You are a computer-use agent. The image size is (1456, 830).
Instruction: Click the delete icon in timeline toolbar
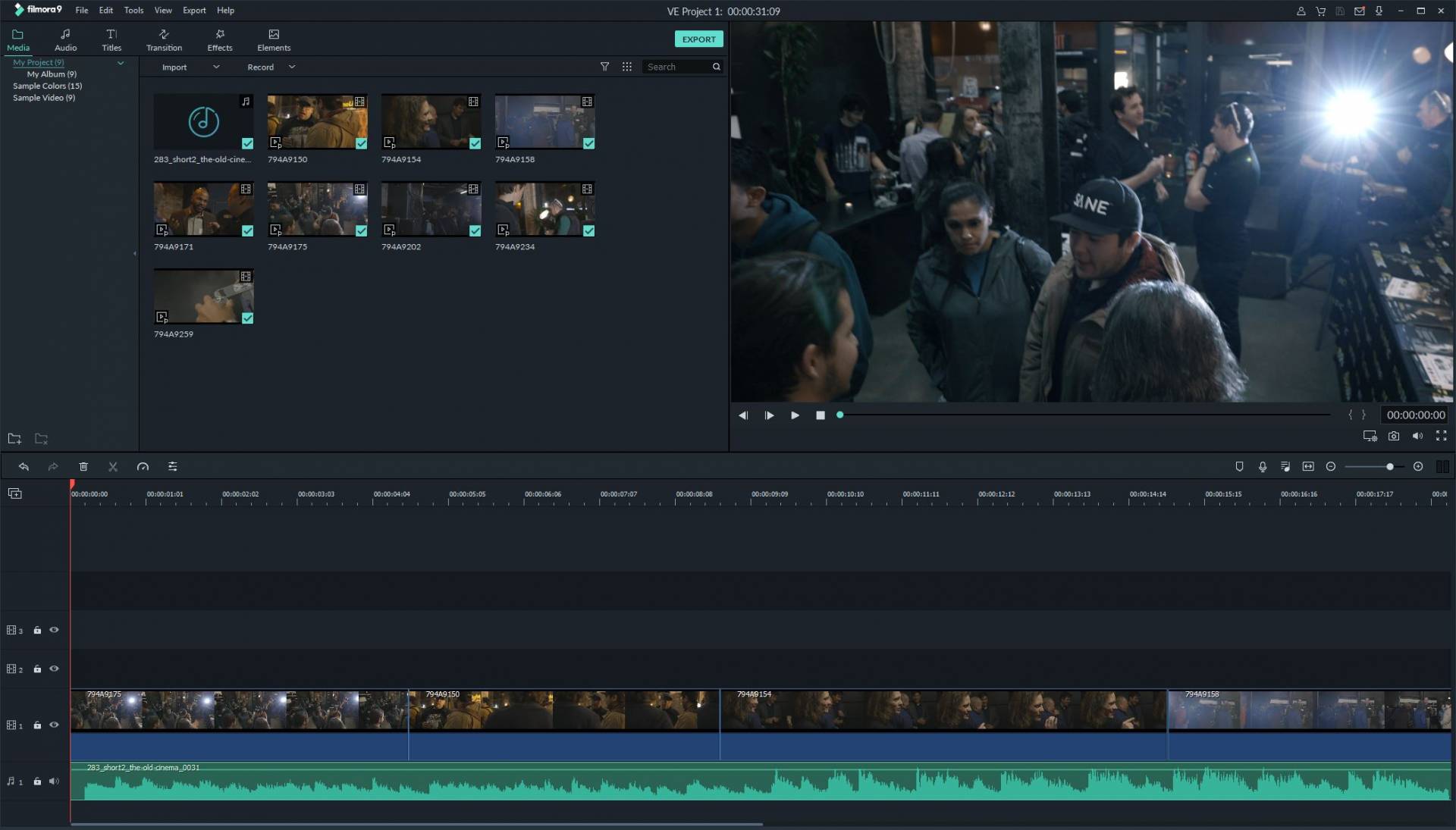pyautogui.click(x=83, y=466)
